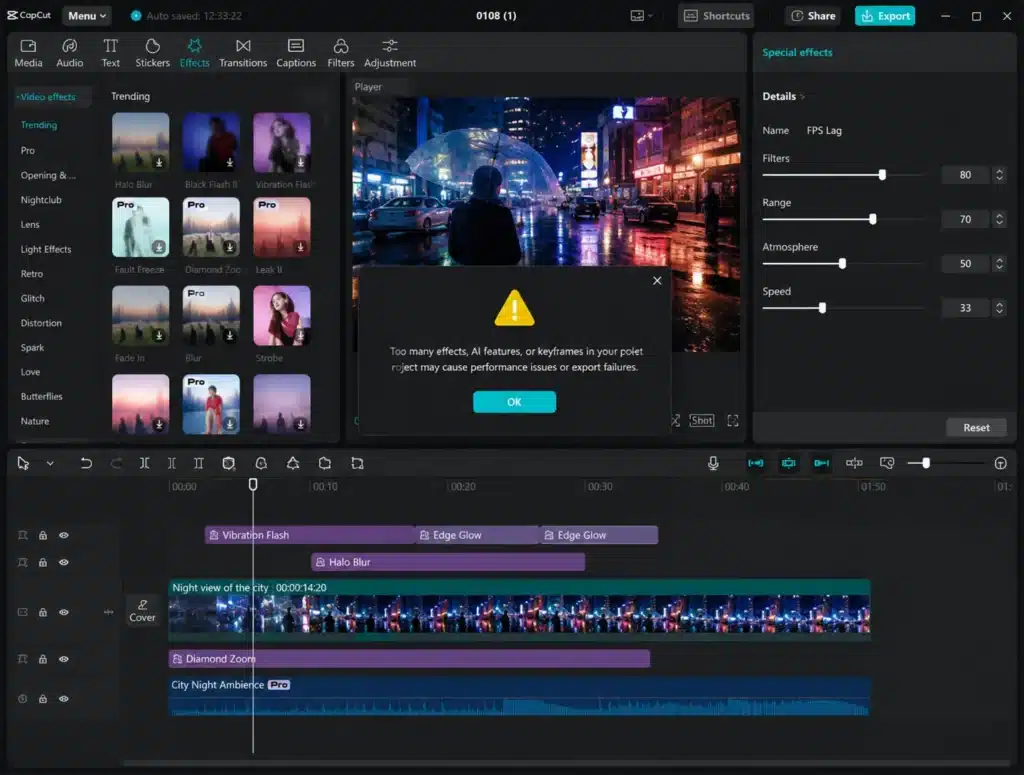Select the Distortion effects category
Image resolution: width=1024 pixels, height=775 pixels.
pos(40,323)
